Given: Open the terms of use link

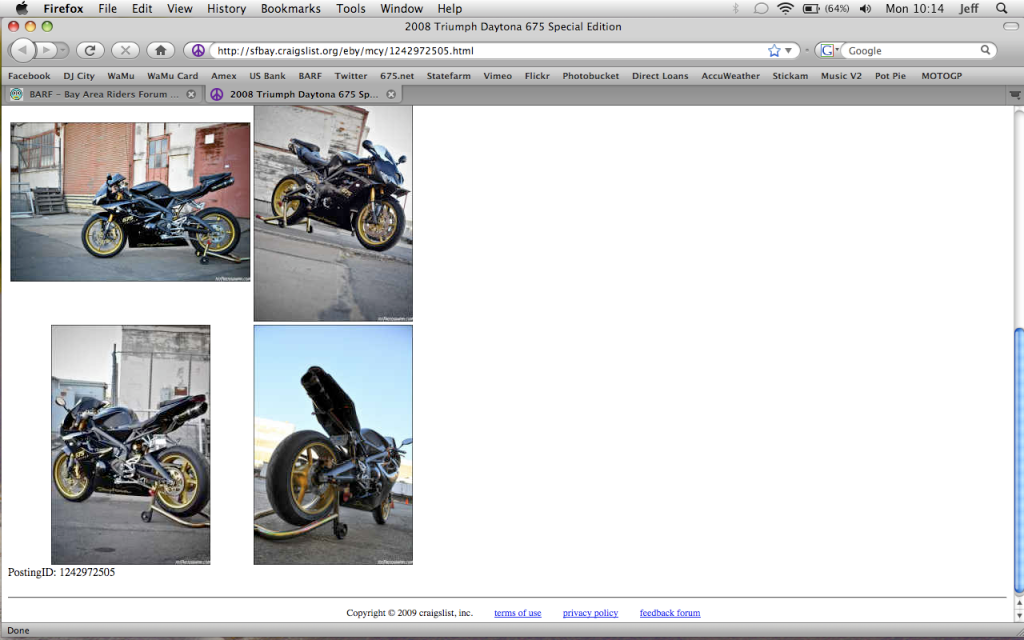Looking at the screenshot, I should (x=517, y=613).
